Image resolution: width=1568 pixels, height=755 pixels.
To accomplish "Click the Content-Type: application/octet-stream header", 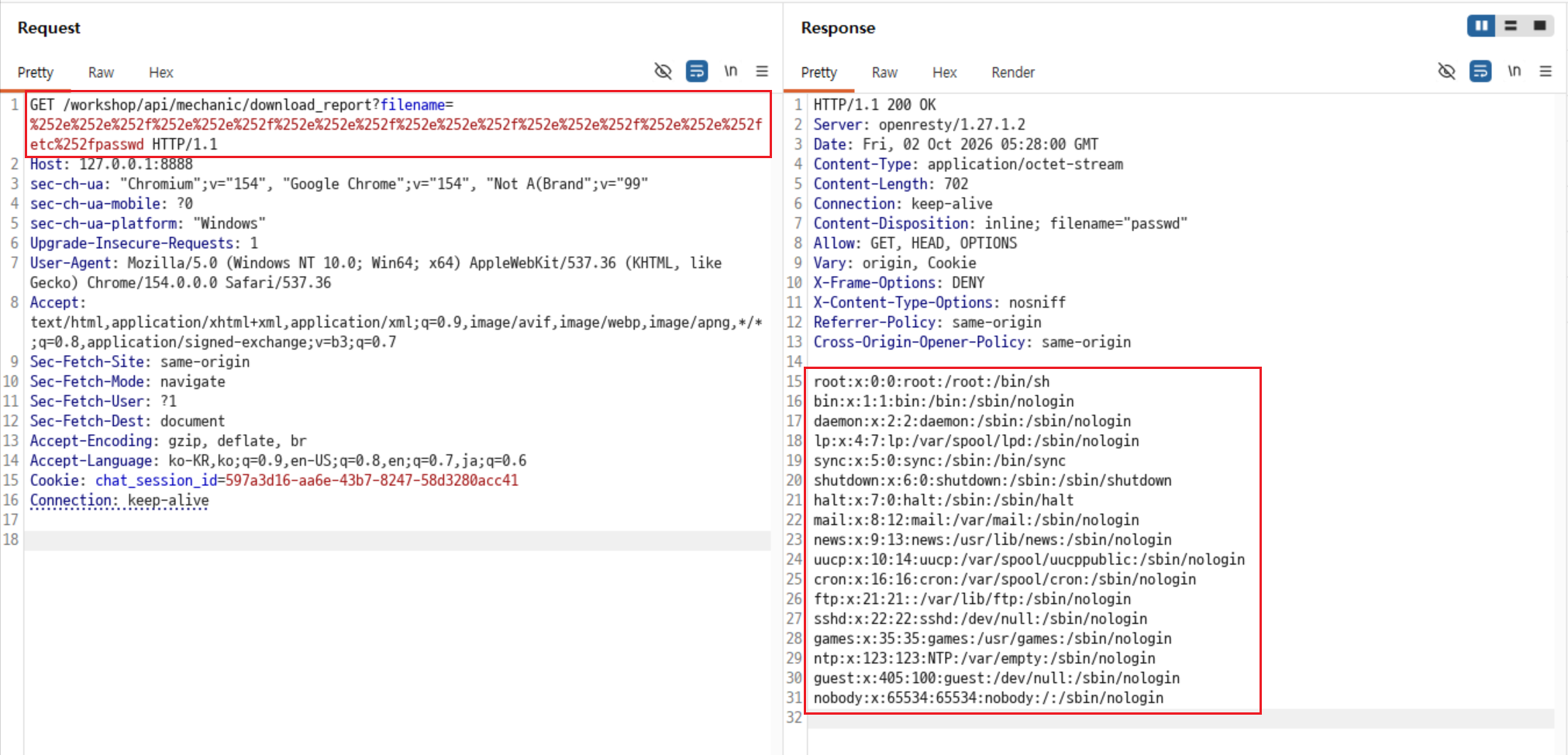I will pyautogui.click(x=968, y=164).
